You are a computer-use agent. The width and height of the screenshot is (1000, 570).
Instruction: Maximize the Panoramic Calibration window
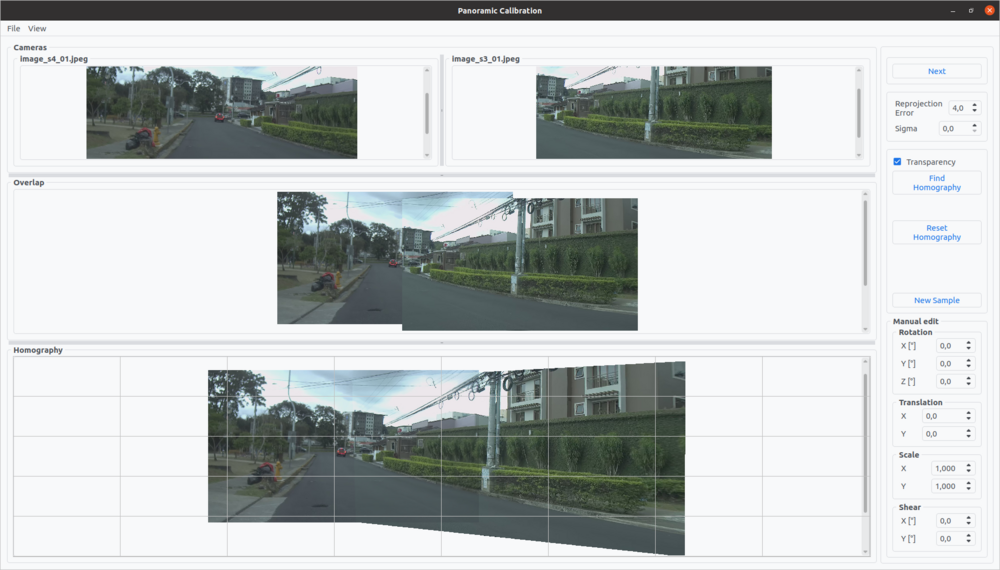point(971,10)
